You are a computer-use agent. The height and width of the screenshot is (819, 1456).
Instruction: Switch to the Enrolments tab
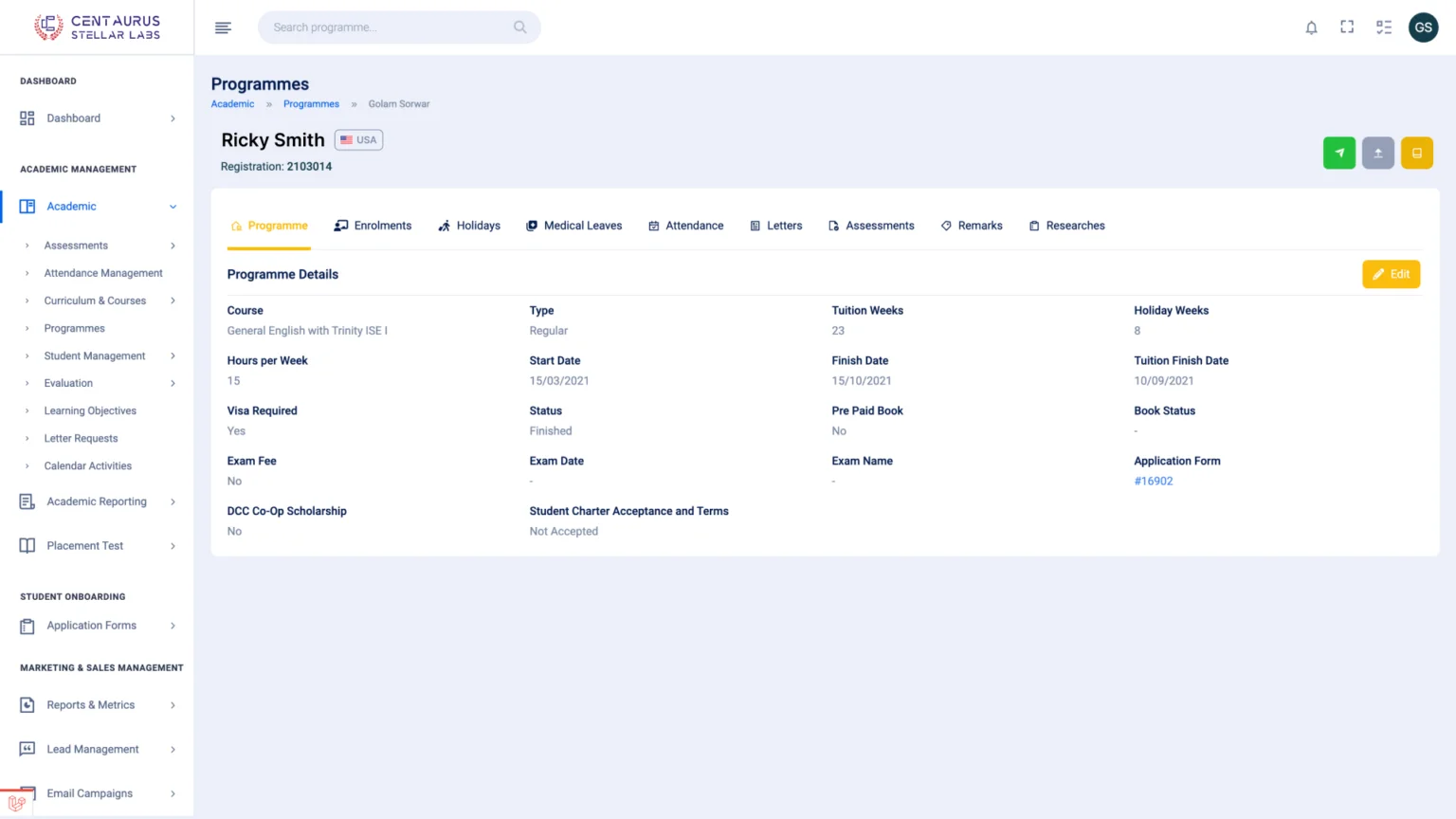pyautogui.click(x=373, y=226)
